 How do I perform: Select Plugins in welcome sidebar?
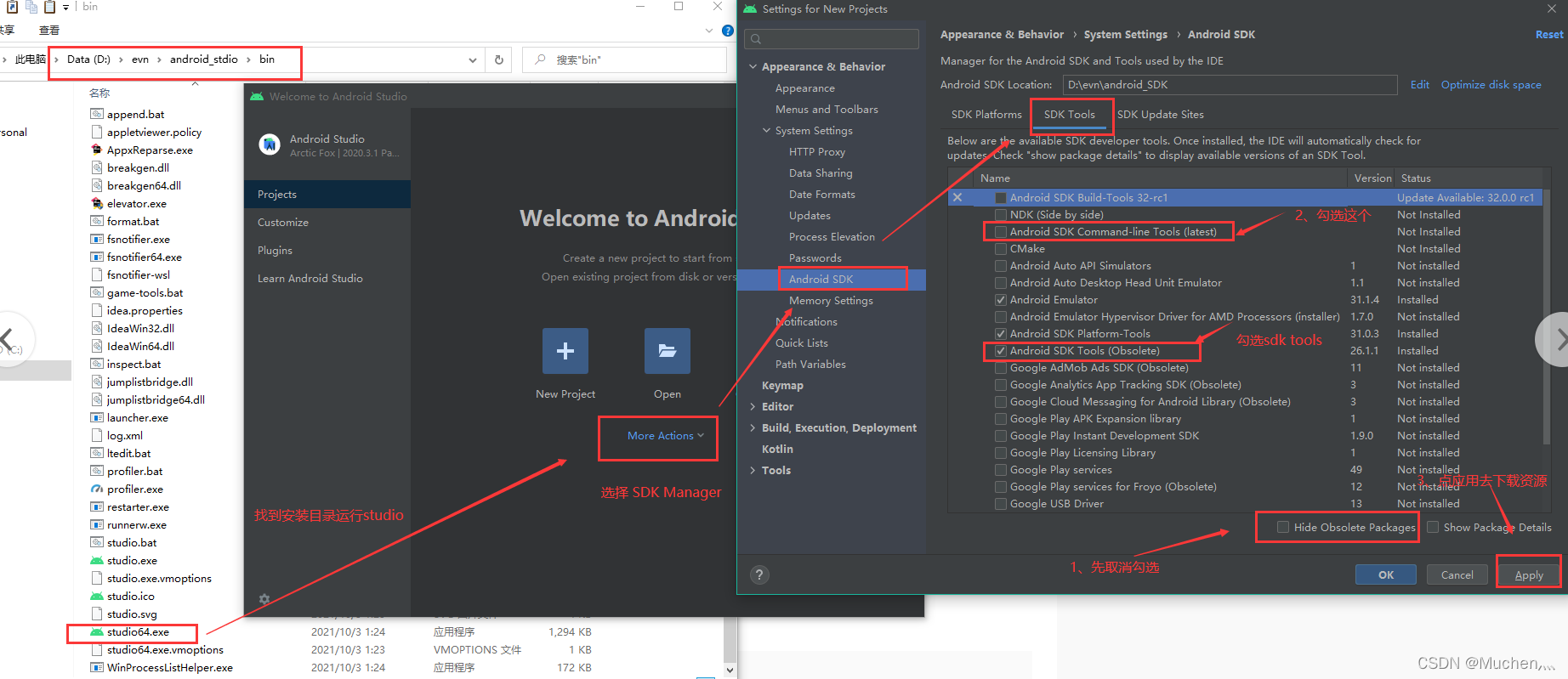[x=327, y=250]
